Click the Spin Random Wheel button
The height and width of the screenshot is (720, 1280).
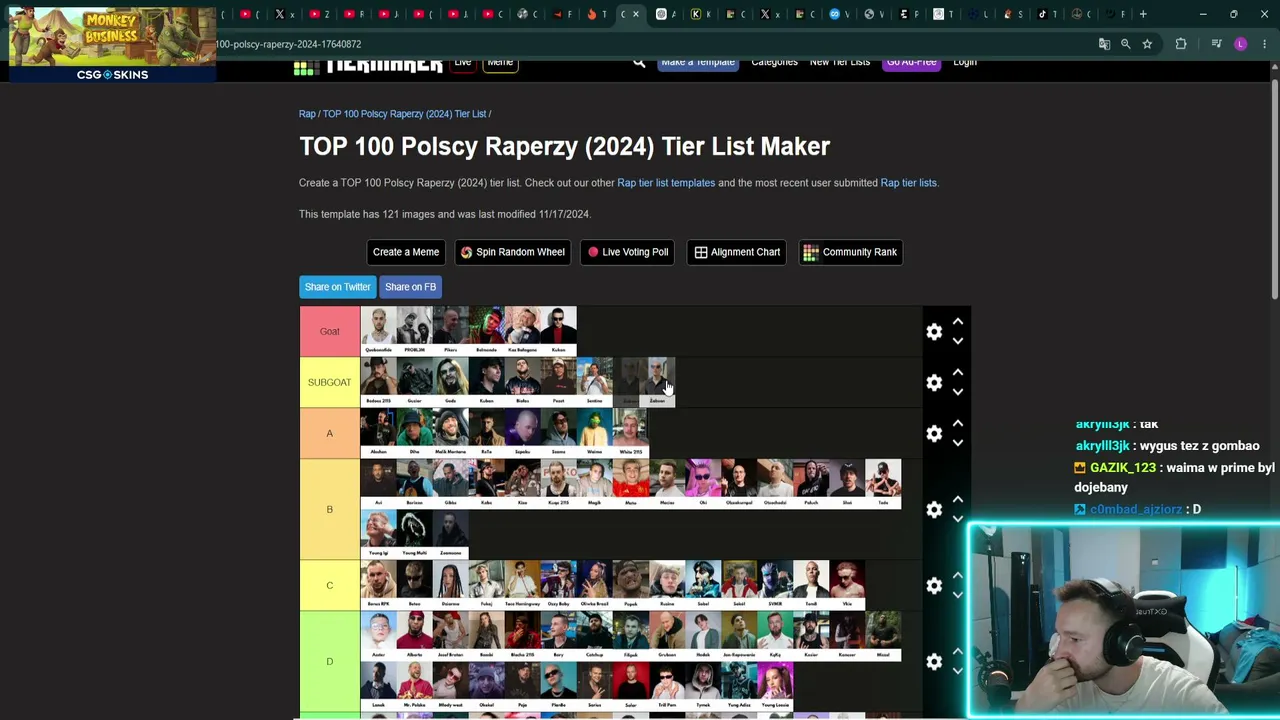coord(513,252)
